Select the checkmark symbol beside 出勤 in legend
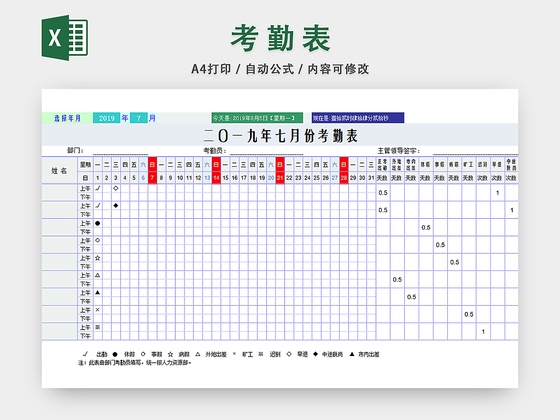The image size is (560, 420). [85, 354]
